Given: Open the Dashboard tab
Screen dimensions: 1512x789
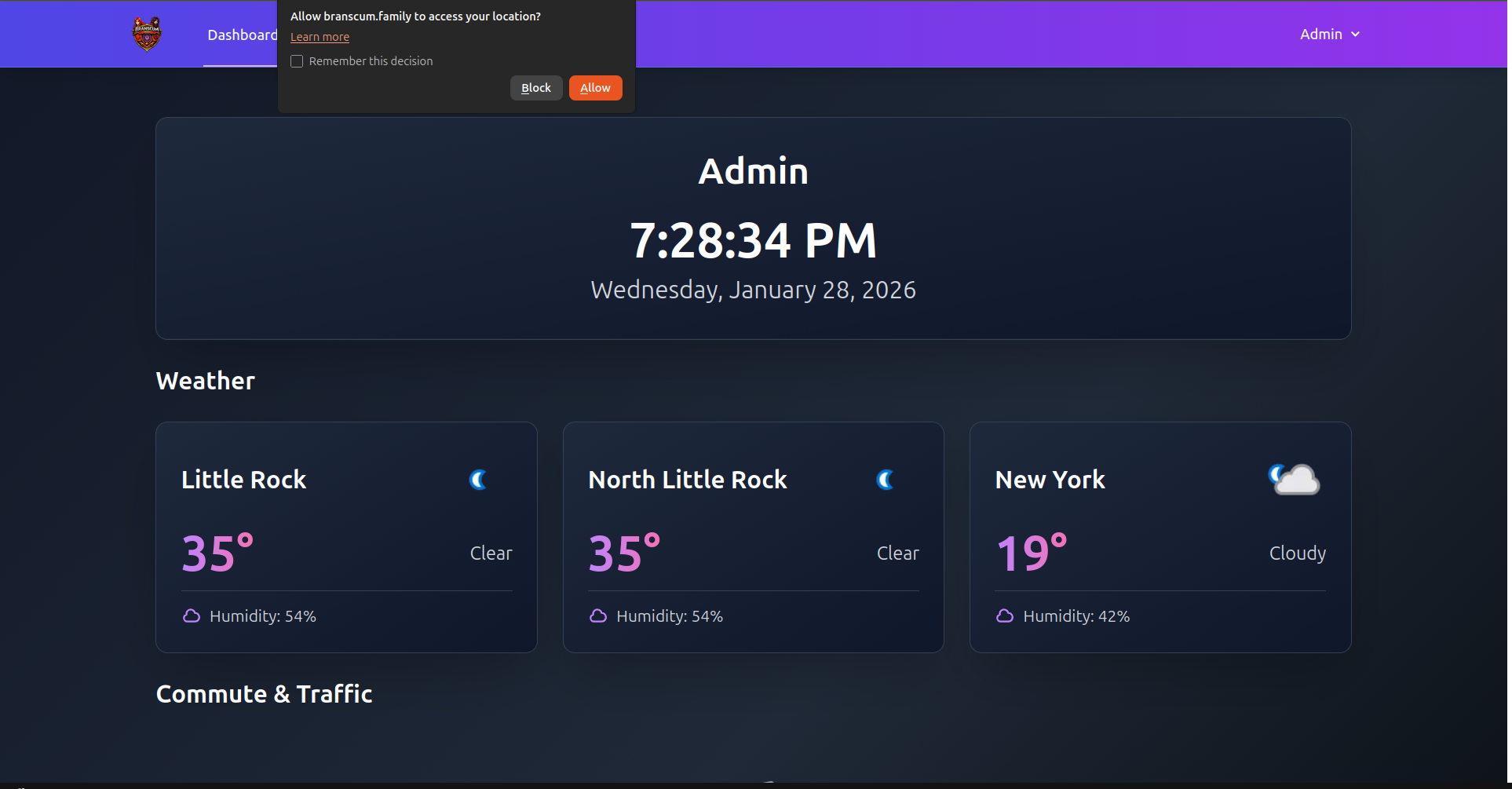Looking at the screenshot, I should coord(242,35).
